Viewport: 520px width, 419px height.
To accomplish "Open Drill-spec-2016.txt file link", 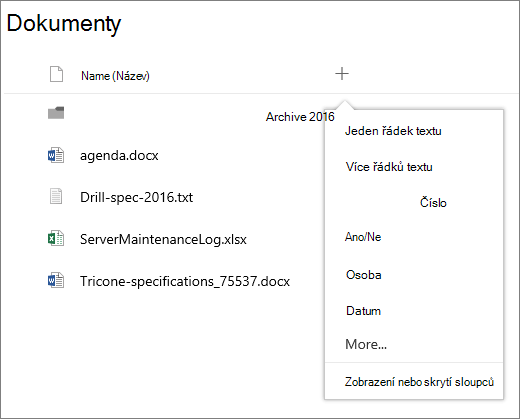I will [136, 197].
